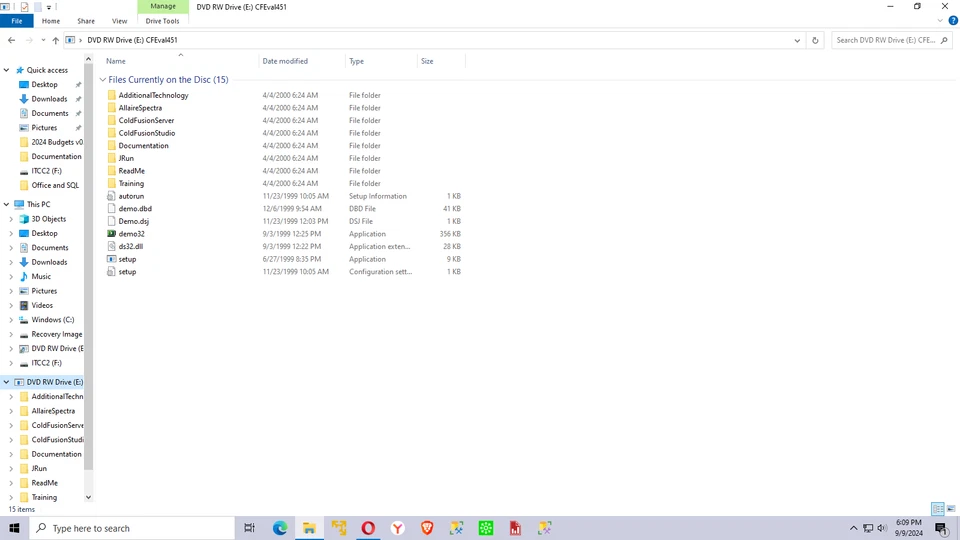Open ITCC2 (F:) in Quick access
Screen dimensions: 960x540
[x=47, y=171]
